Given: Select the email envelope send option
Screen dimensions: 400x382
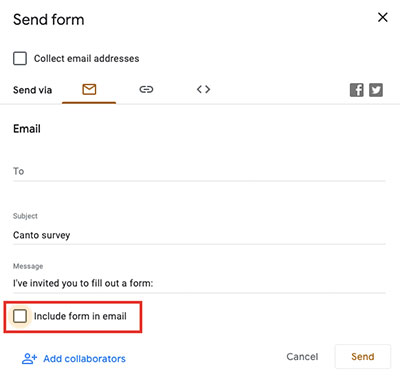Looking at the screenshot, I should coord(89,89).
